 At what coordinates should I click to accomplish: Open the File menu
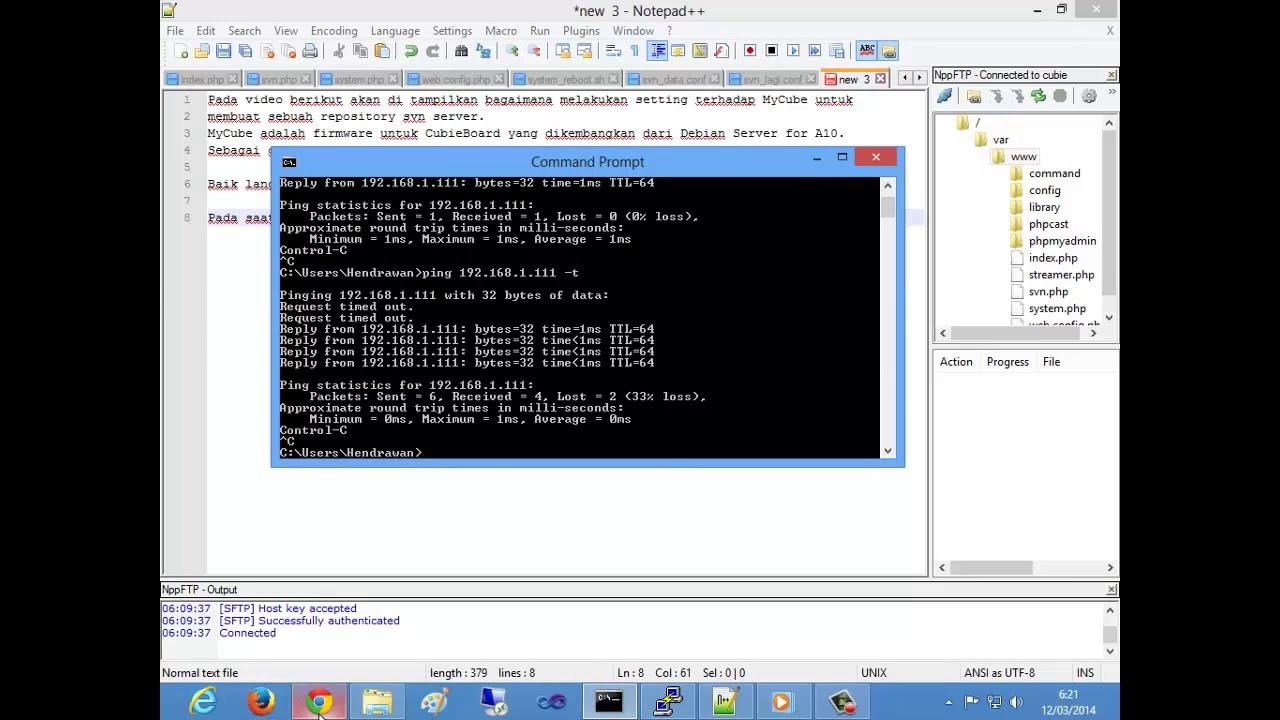175,31
